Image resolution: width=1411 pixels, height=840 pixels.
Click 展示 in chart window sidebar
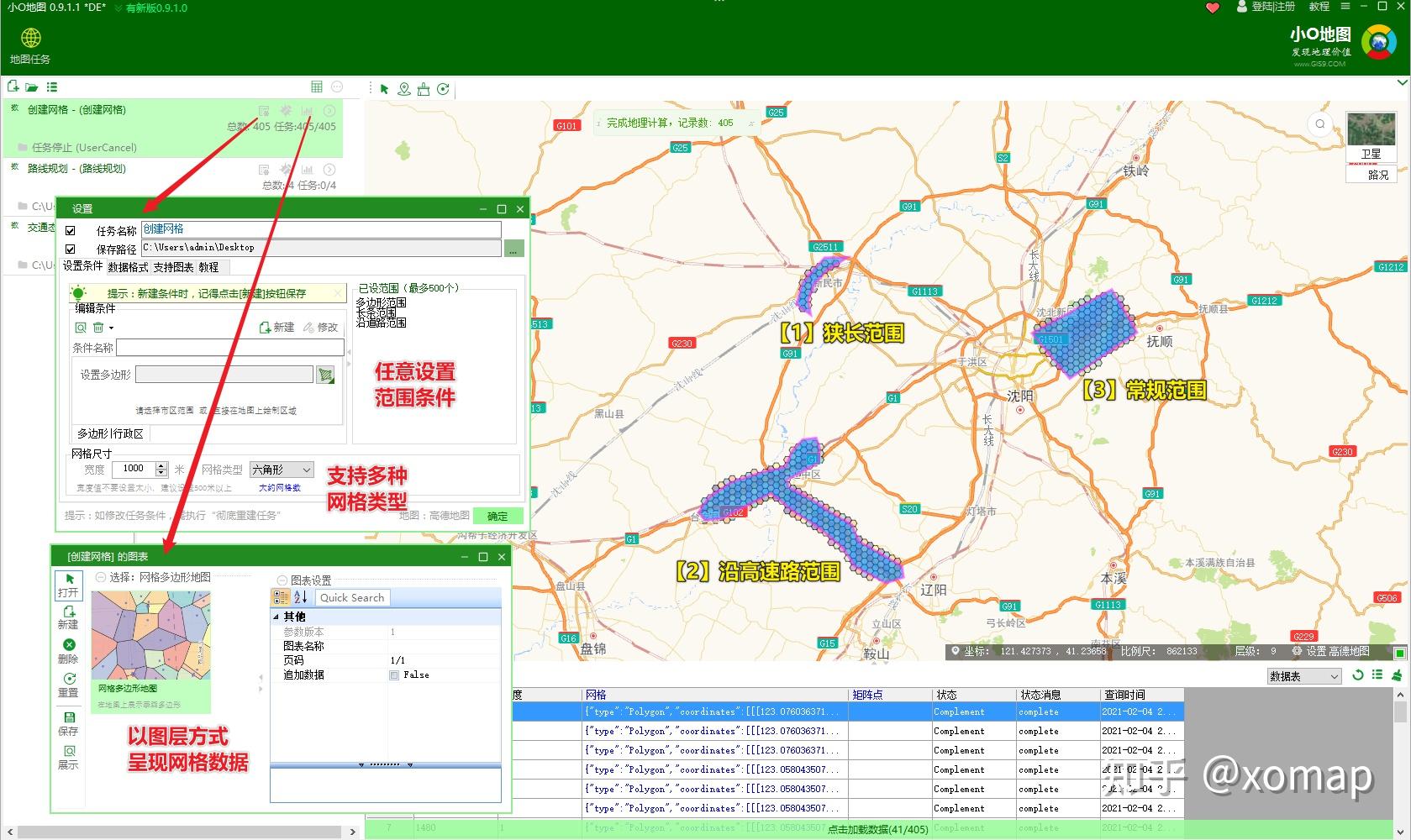(x=68, y=757)
